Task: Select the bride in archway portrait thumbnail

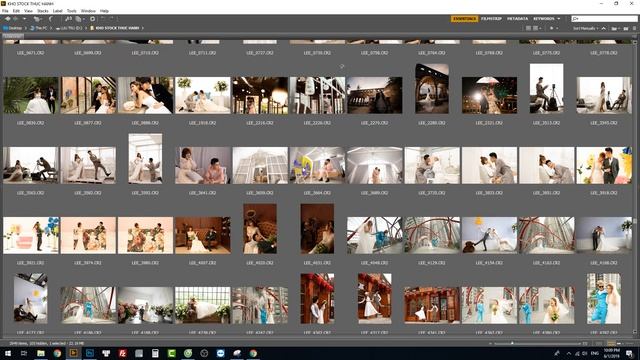Action: pyautogui.click(x=432, y=89)
